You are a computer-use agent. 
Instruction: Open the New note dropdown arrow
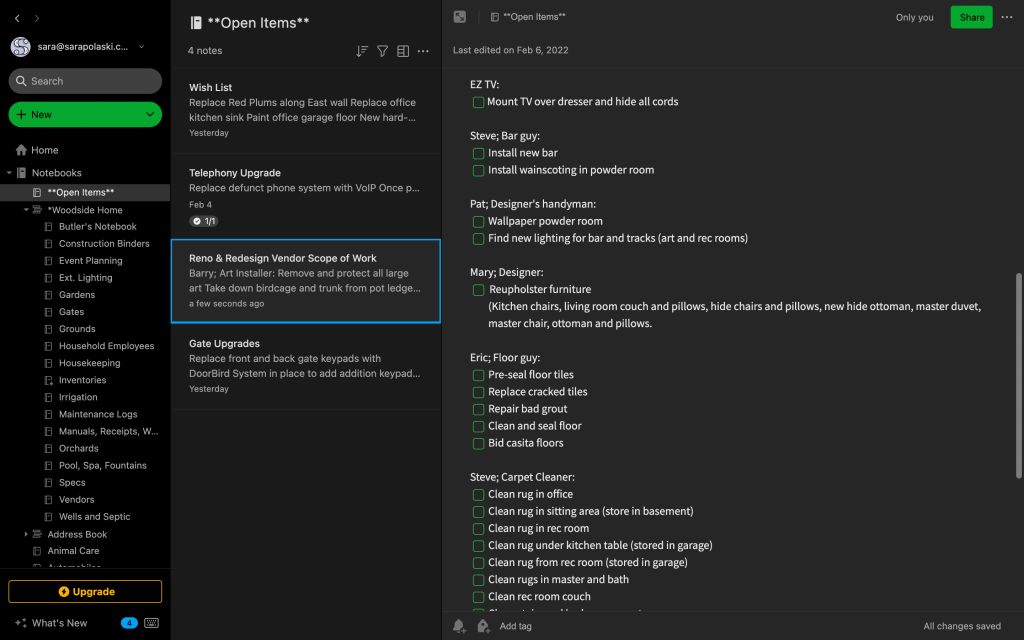coord(150,115)
